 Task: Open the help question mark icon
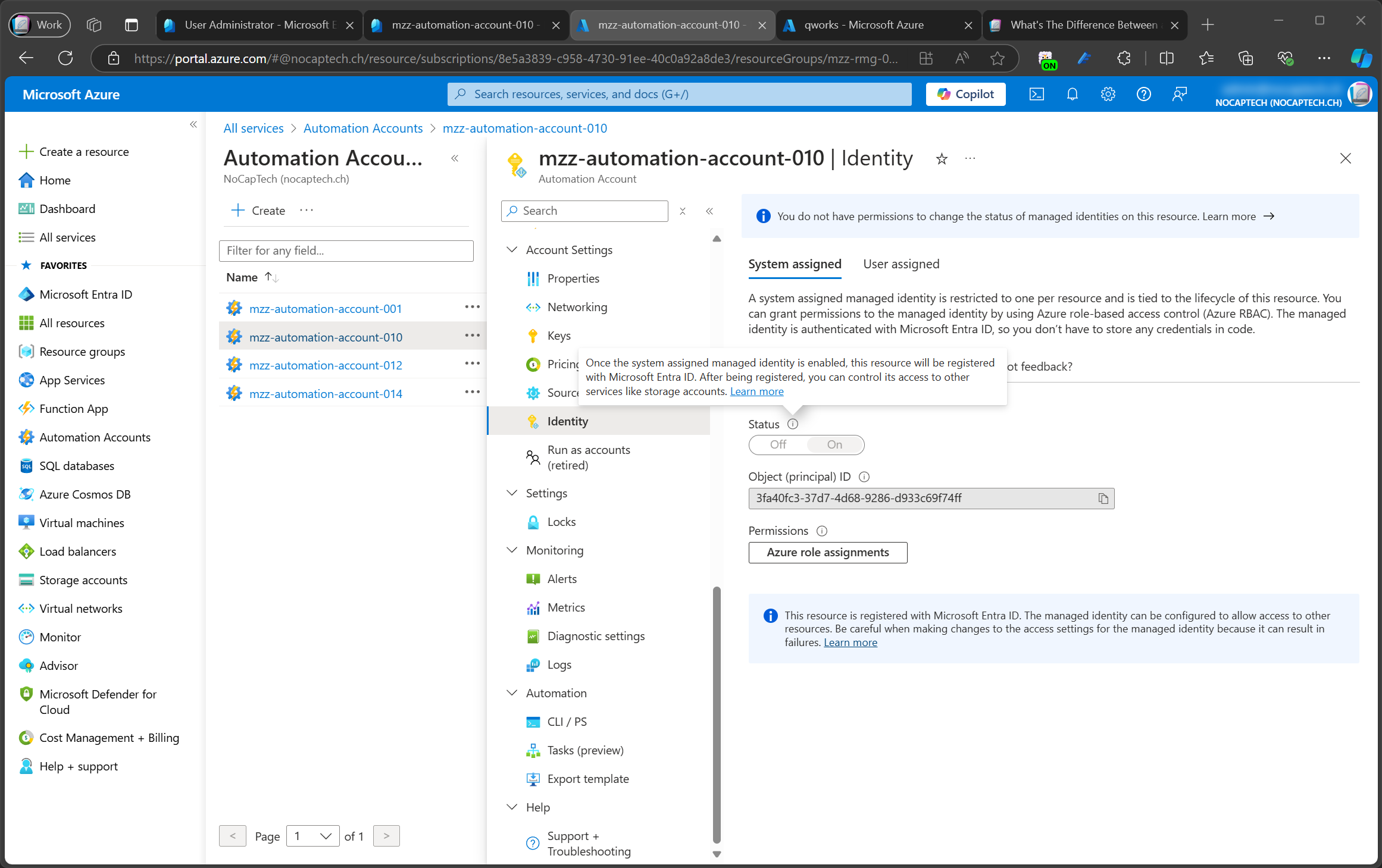1143,94
